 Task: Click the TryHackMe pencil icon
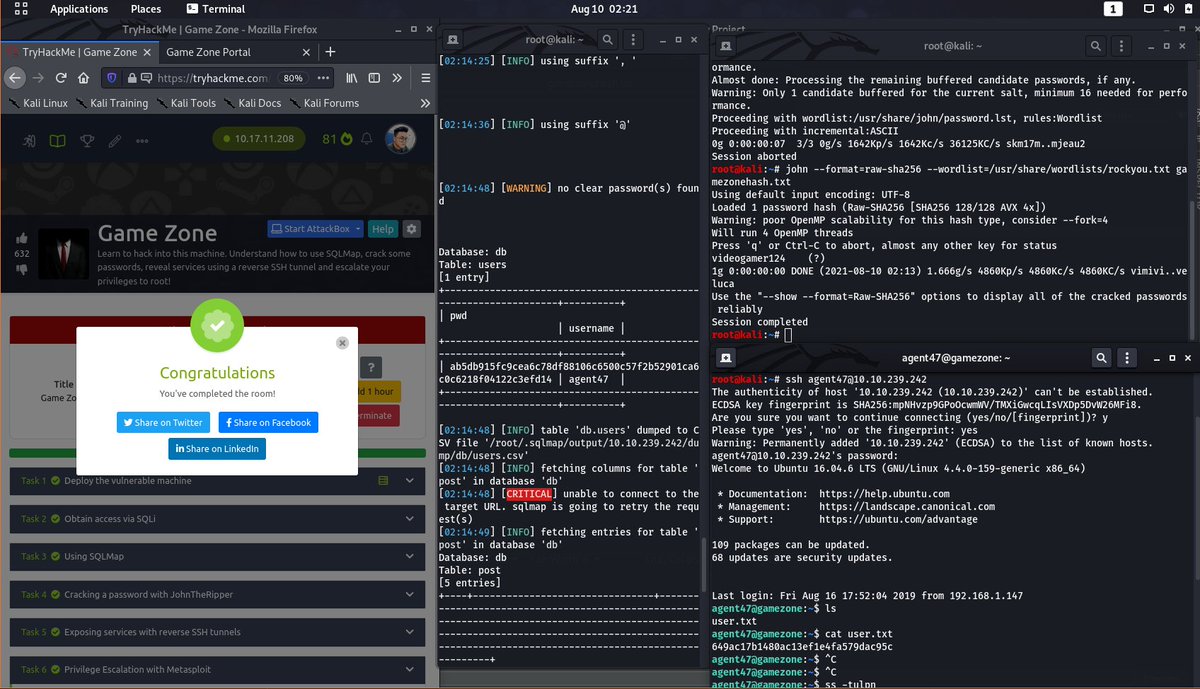[x=115, y=139]
